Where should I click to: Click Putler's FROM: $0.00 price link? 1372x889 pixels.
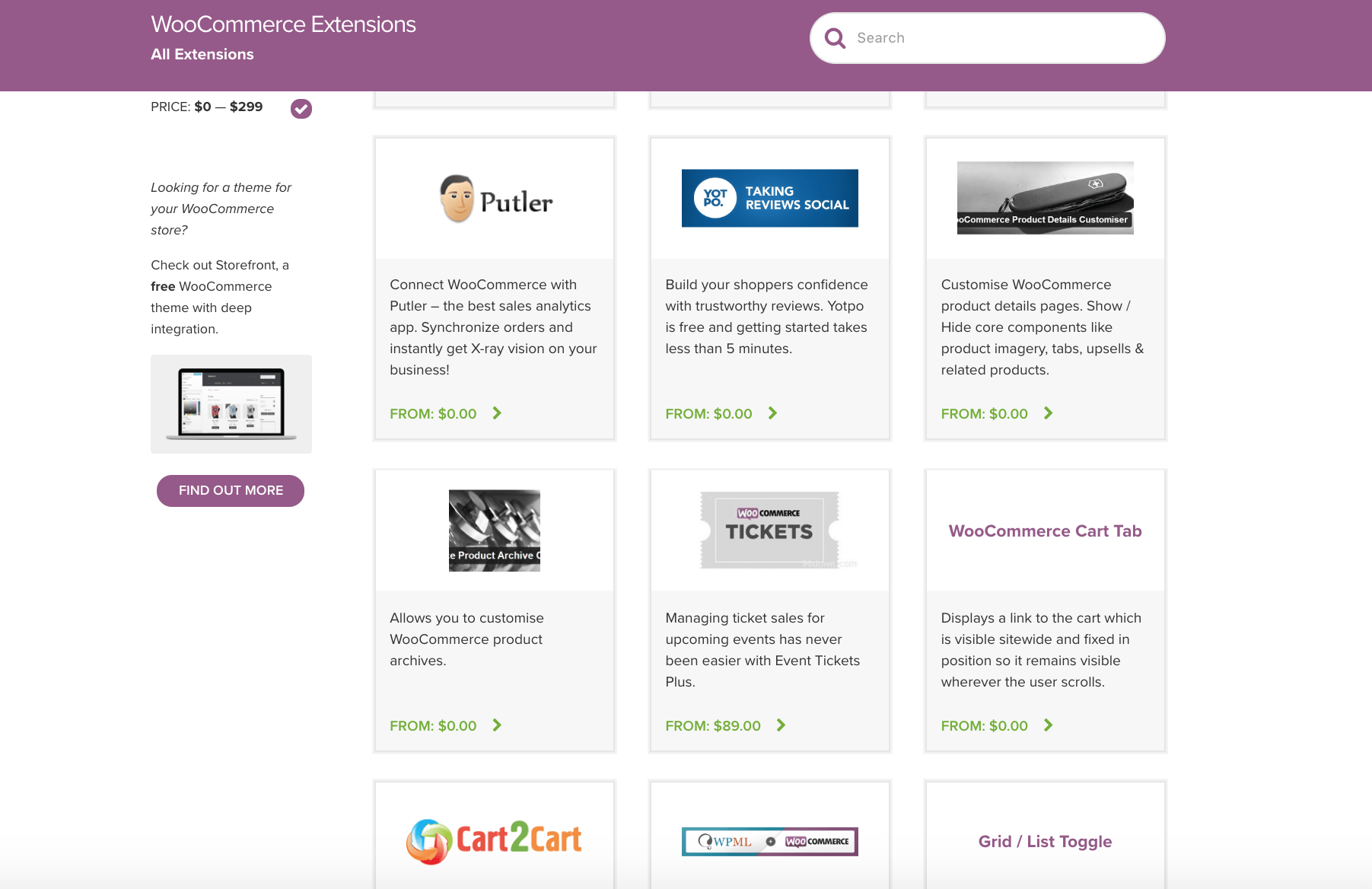pyautogui.click(x=433, y=414)
